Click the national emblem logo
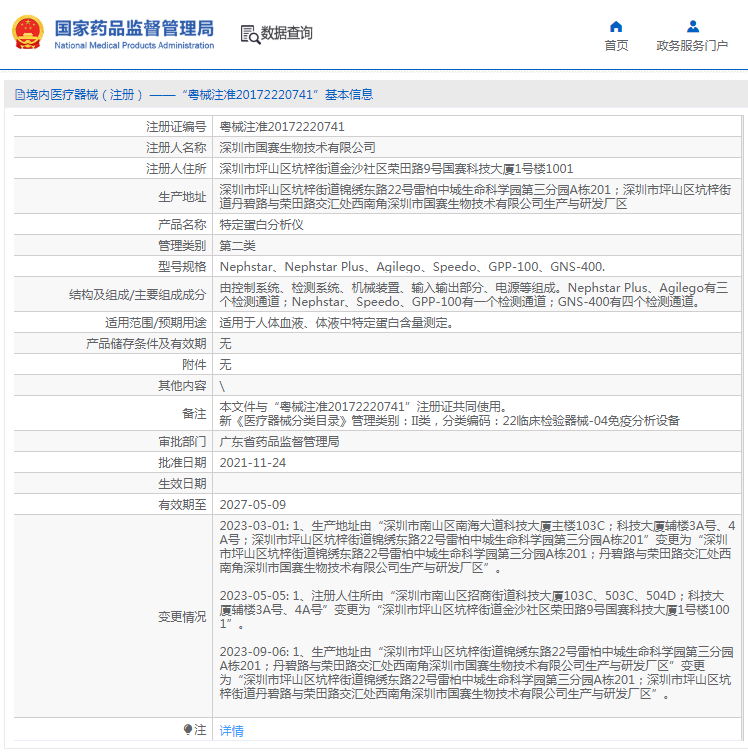Screen dimensions: 748x752 (27, 33)
